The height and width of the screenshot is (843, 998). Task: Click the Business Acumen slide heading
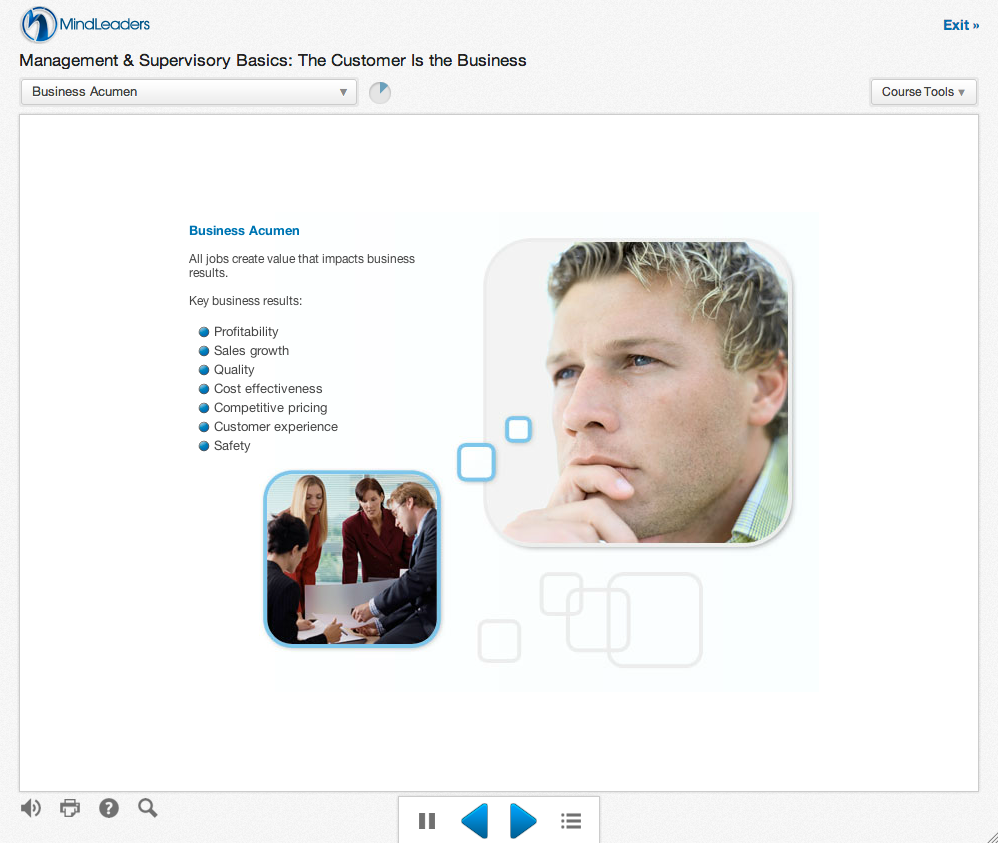(244, 231)
